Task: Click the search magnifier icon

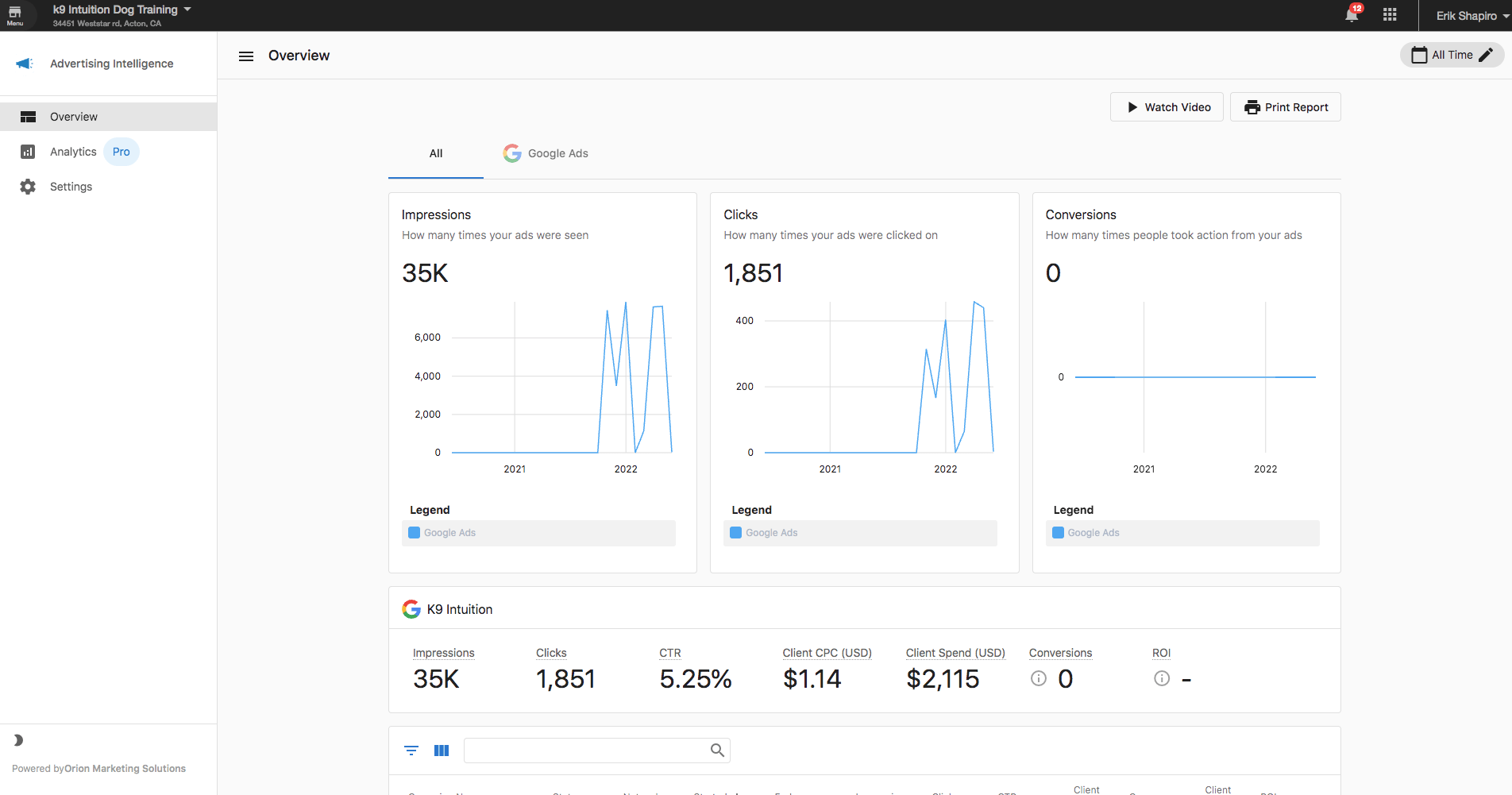Action: tap(717, 751)
